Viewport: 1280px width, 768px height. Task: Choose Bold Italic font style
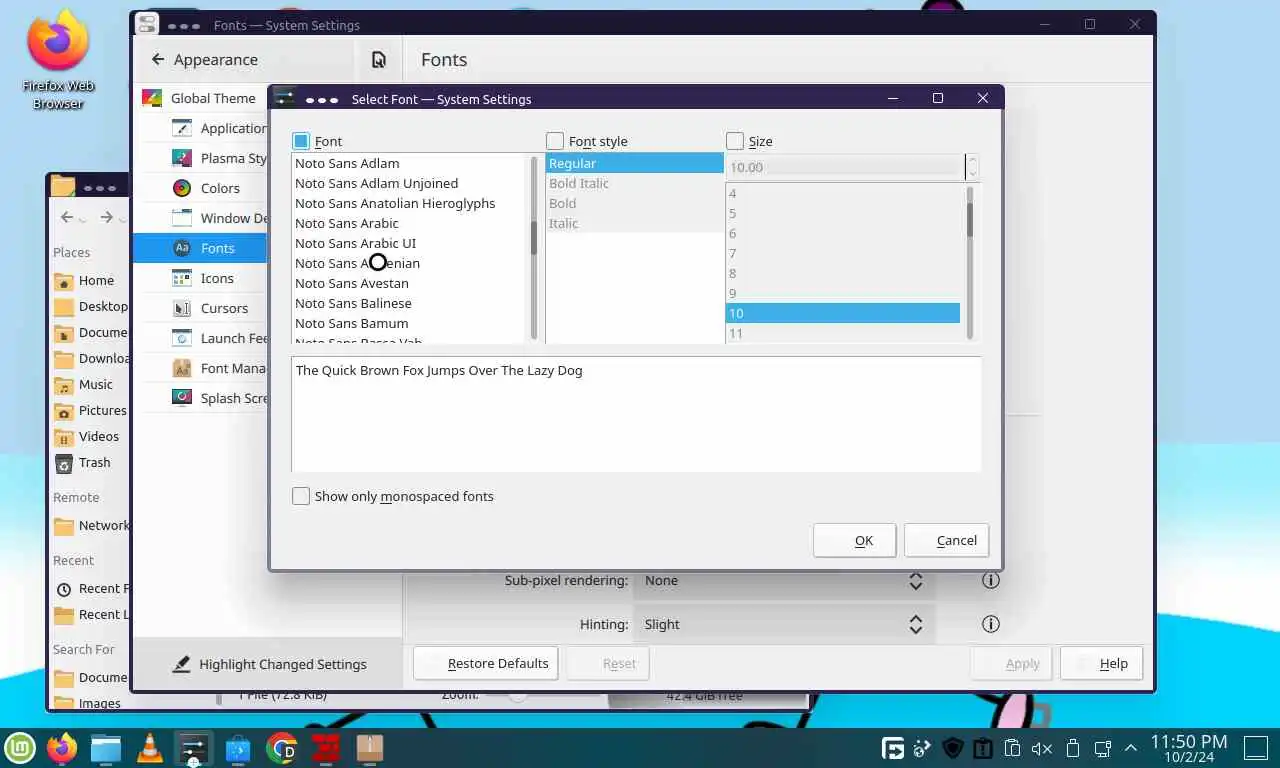point(634,183)
